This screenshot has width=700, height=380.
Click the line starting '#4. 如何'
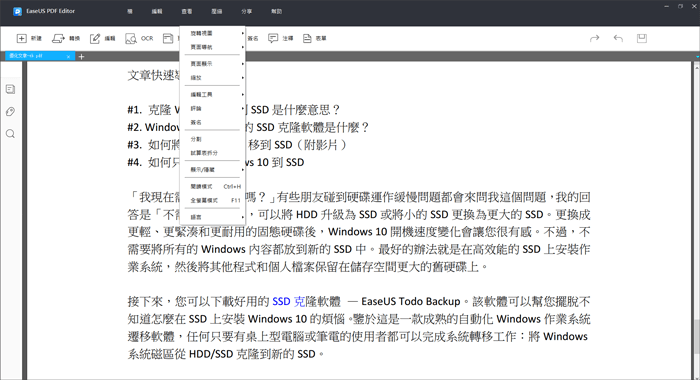coord(216,162)
